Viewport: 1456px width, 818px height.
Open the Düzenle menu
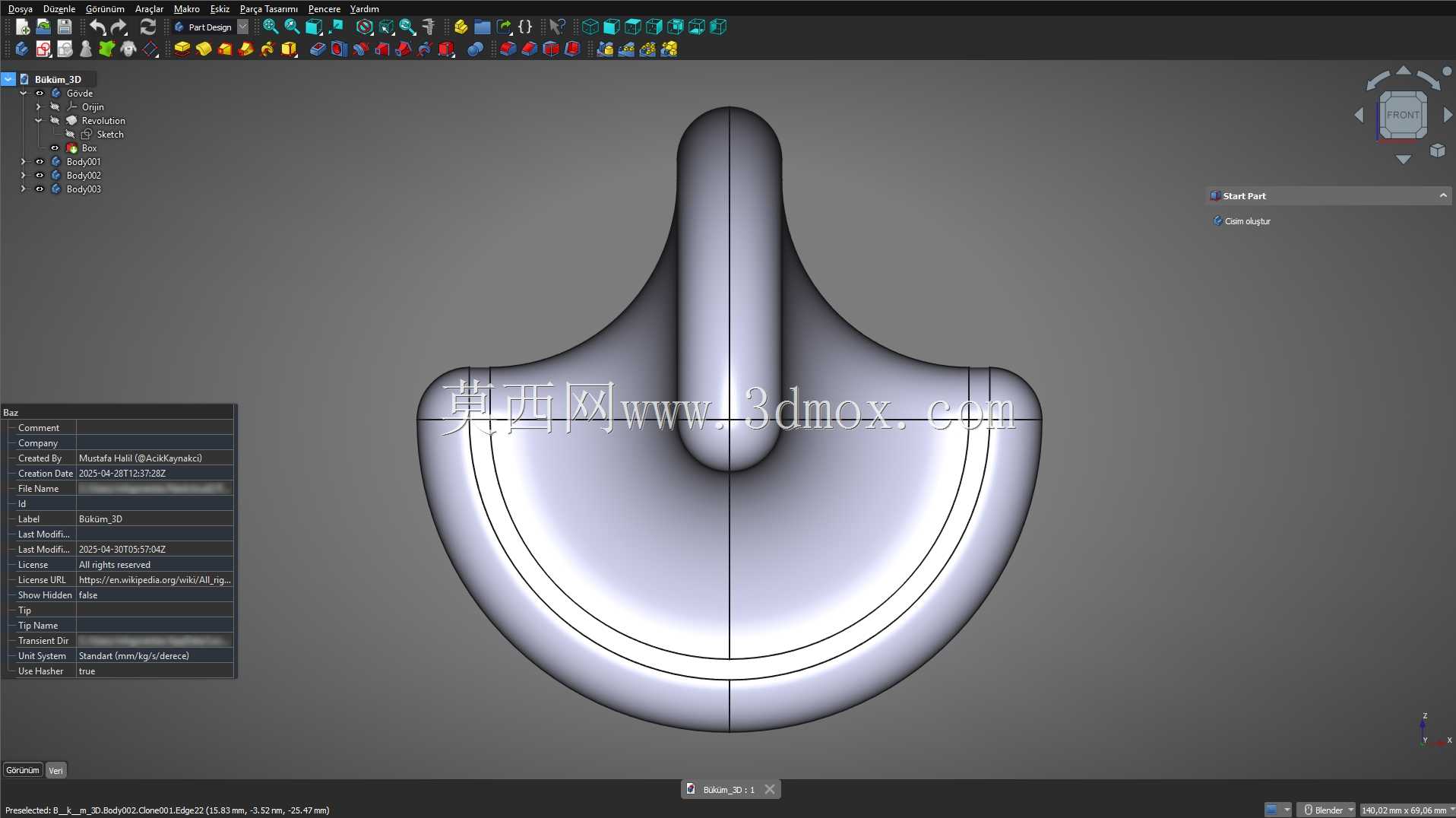point(59,9)
